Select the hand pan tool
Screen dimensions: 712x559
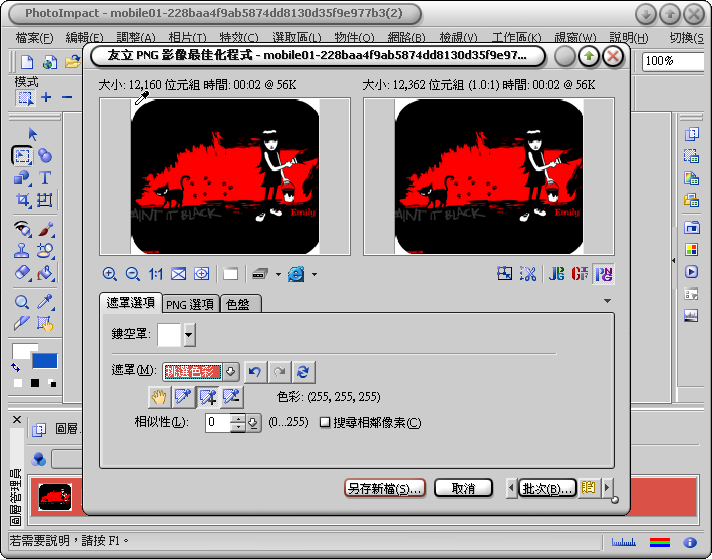pos(159,397)
